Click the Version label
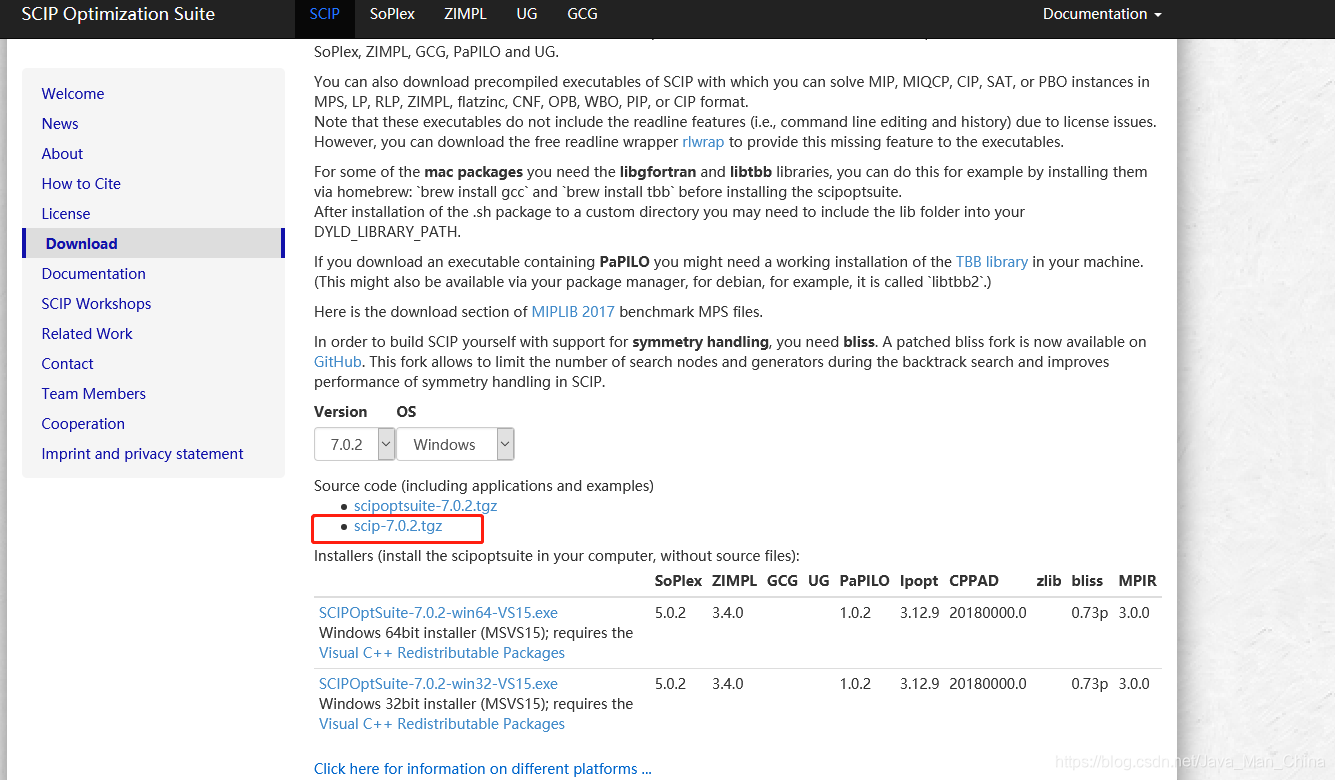1335x780 pixels. click(x=341, y=412)
